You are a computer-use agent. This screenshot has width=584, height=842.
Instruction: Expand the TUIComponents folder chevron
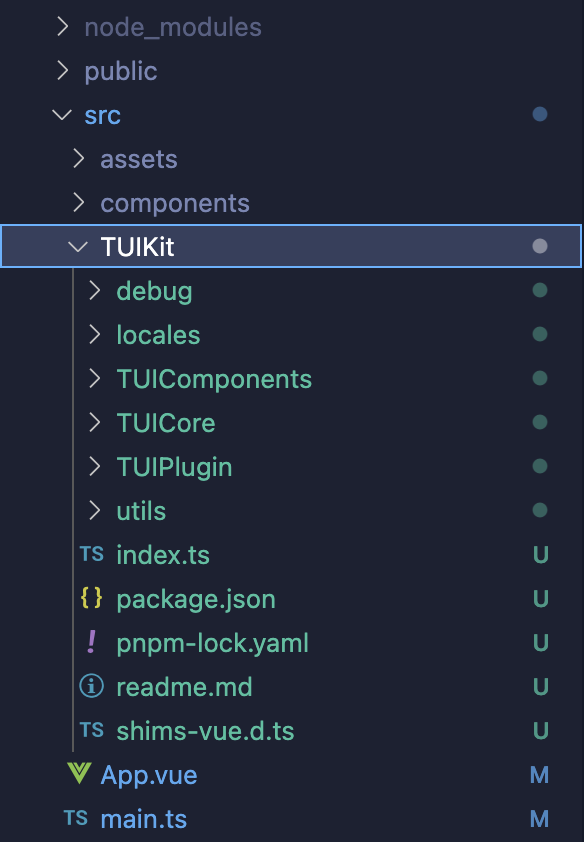(x=94, y=379)
